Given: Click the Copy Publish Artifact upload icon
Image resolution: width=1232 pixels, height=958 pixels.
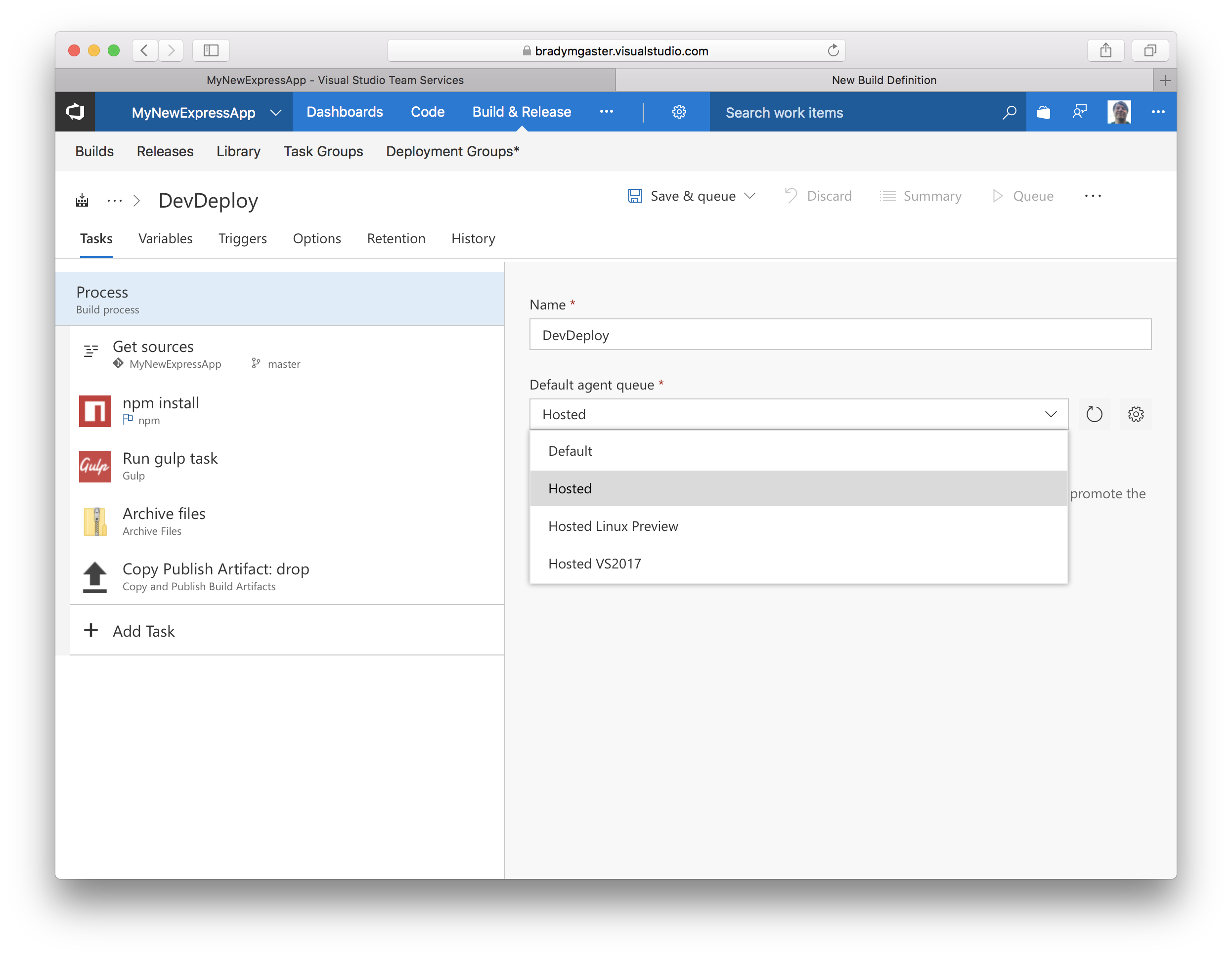Looking at the screenshot, I should [x=95, y=577].
